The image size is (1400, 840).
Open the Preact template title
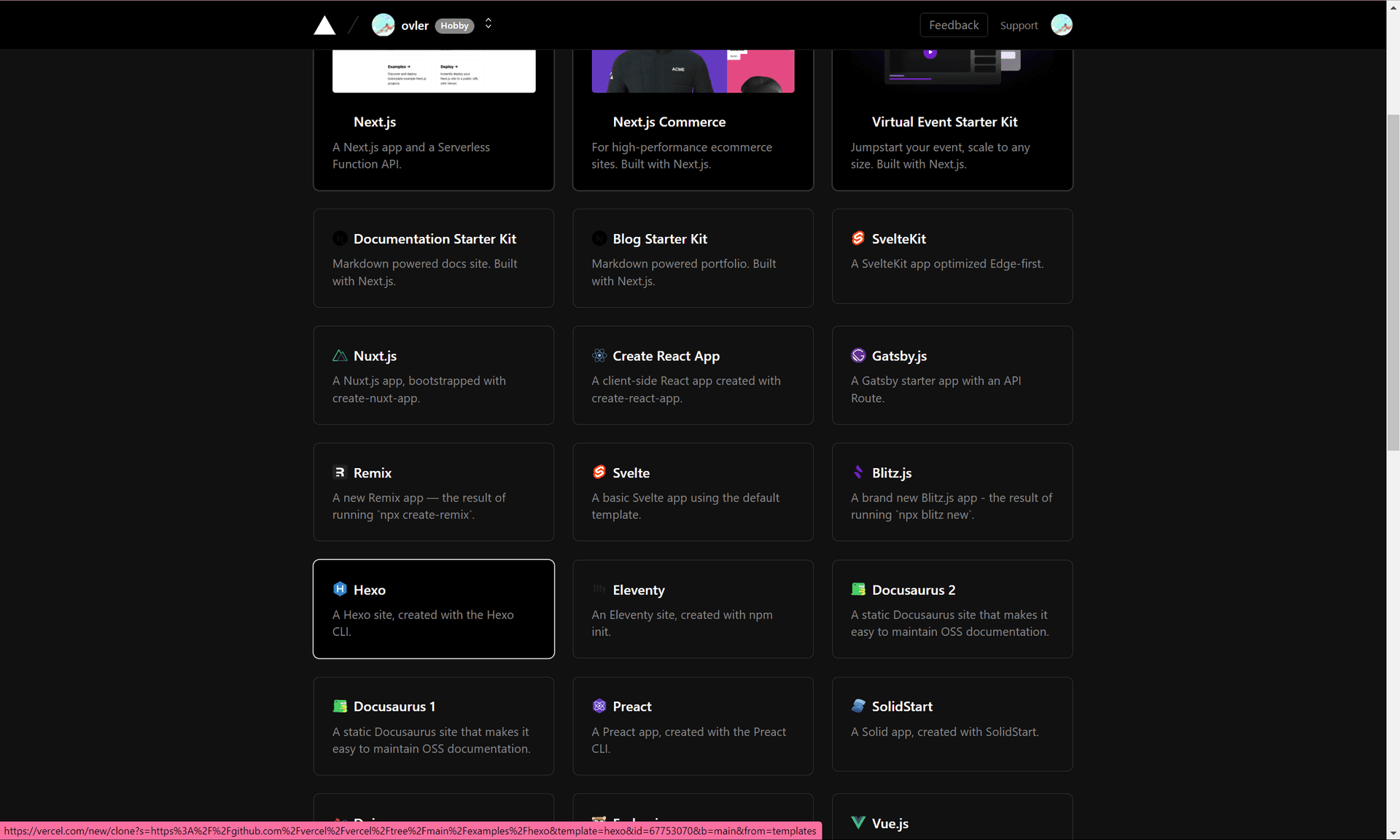(632, 707)
